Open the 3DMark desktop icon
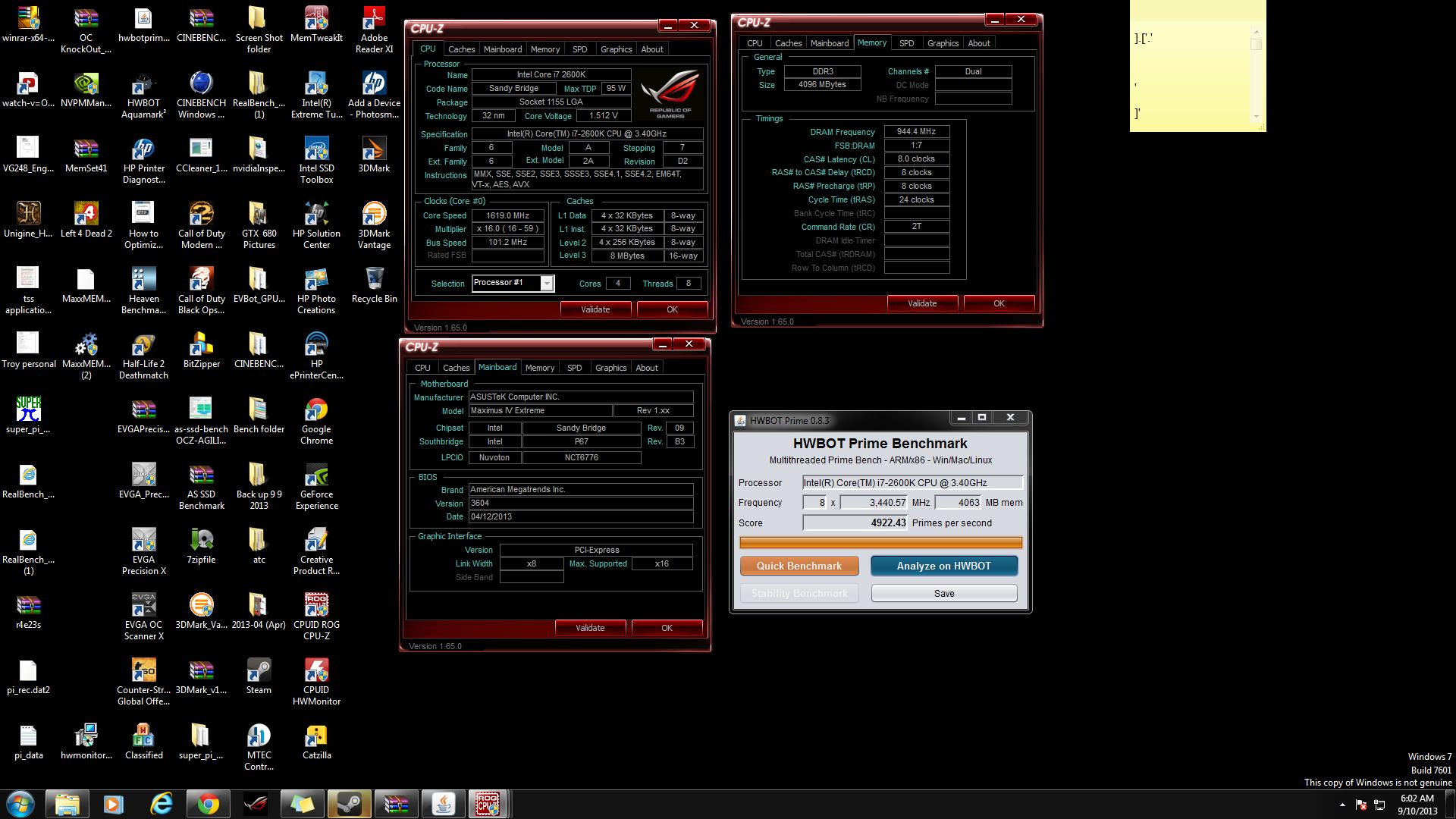 (374, 155)
